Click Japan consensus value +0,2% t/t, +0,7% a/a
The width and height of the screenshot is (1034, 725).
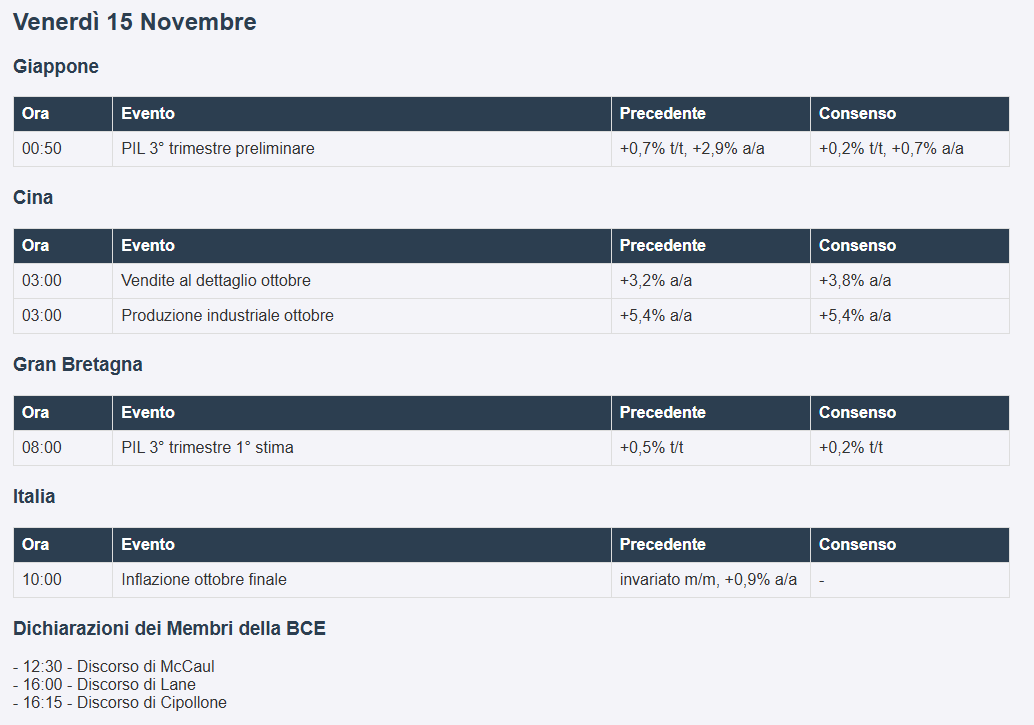(891, 148)
